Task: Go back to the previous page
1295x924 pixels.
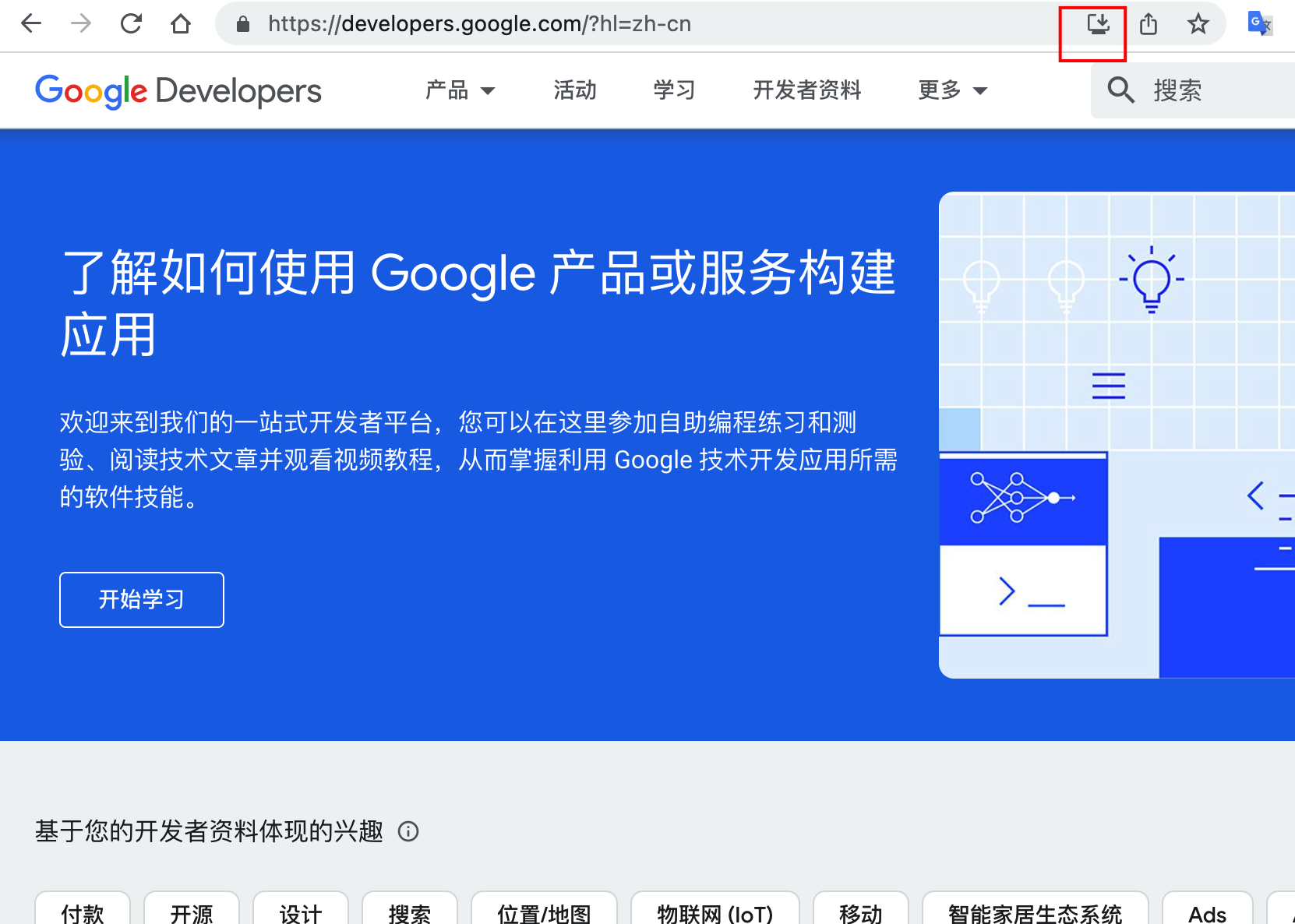Action: 31,23
